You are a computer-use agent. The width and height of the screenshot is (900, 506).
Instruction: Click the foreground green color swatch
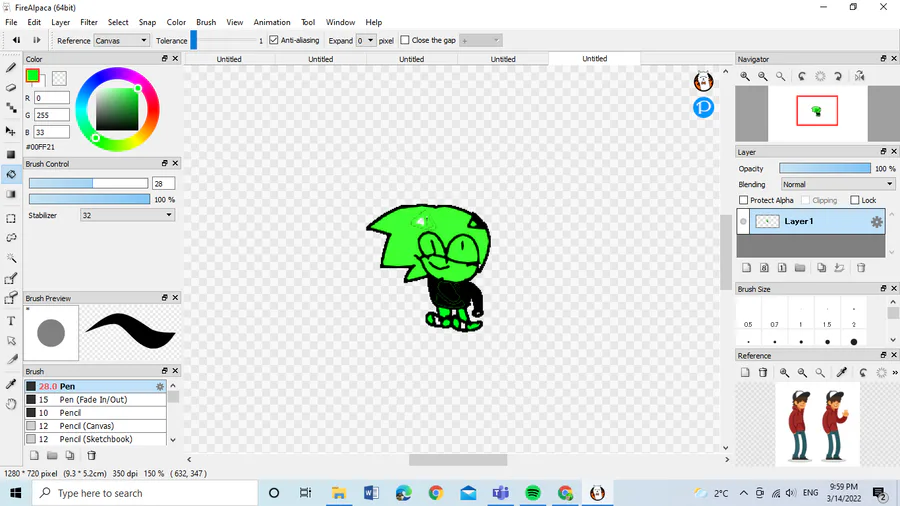point(33,76)
